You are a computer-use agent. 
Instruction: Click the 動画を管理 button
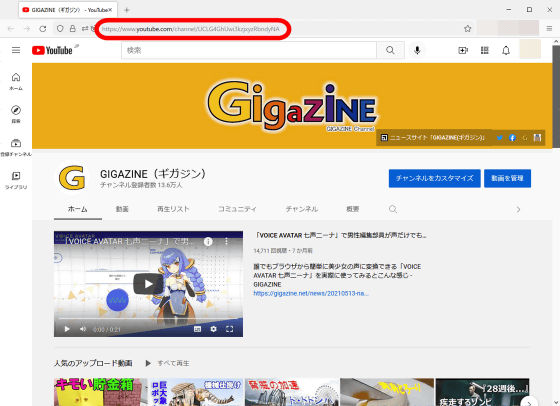(x=507, y=178)
